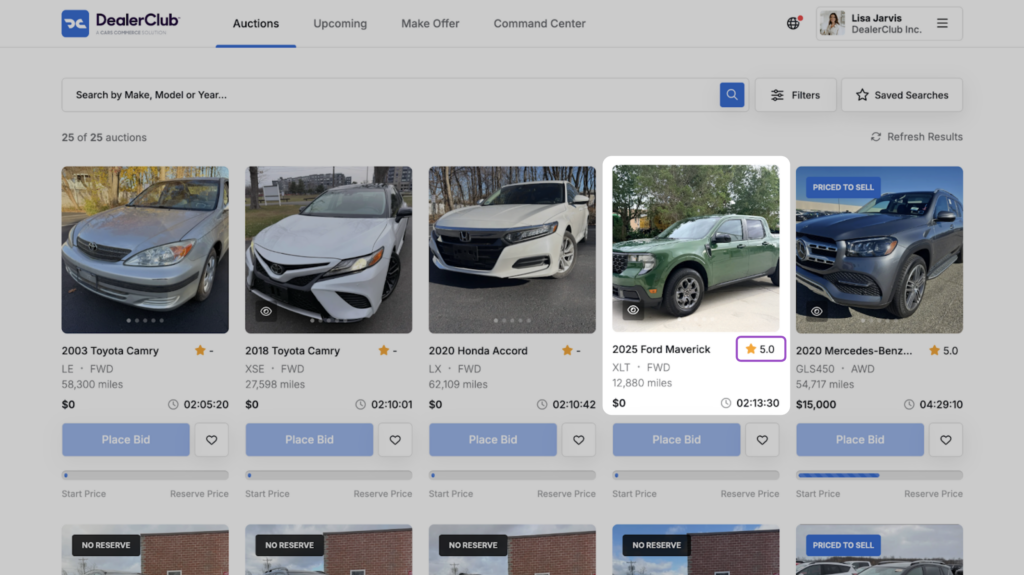Open the 2020 Honda Accord photo
This screenshot has width=1024, height=575.
click(x=512, y=250)
